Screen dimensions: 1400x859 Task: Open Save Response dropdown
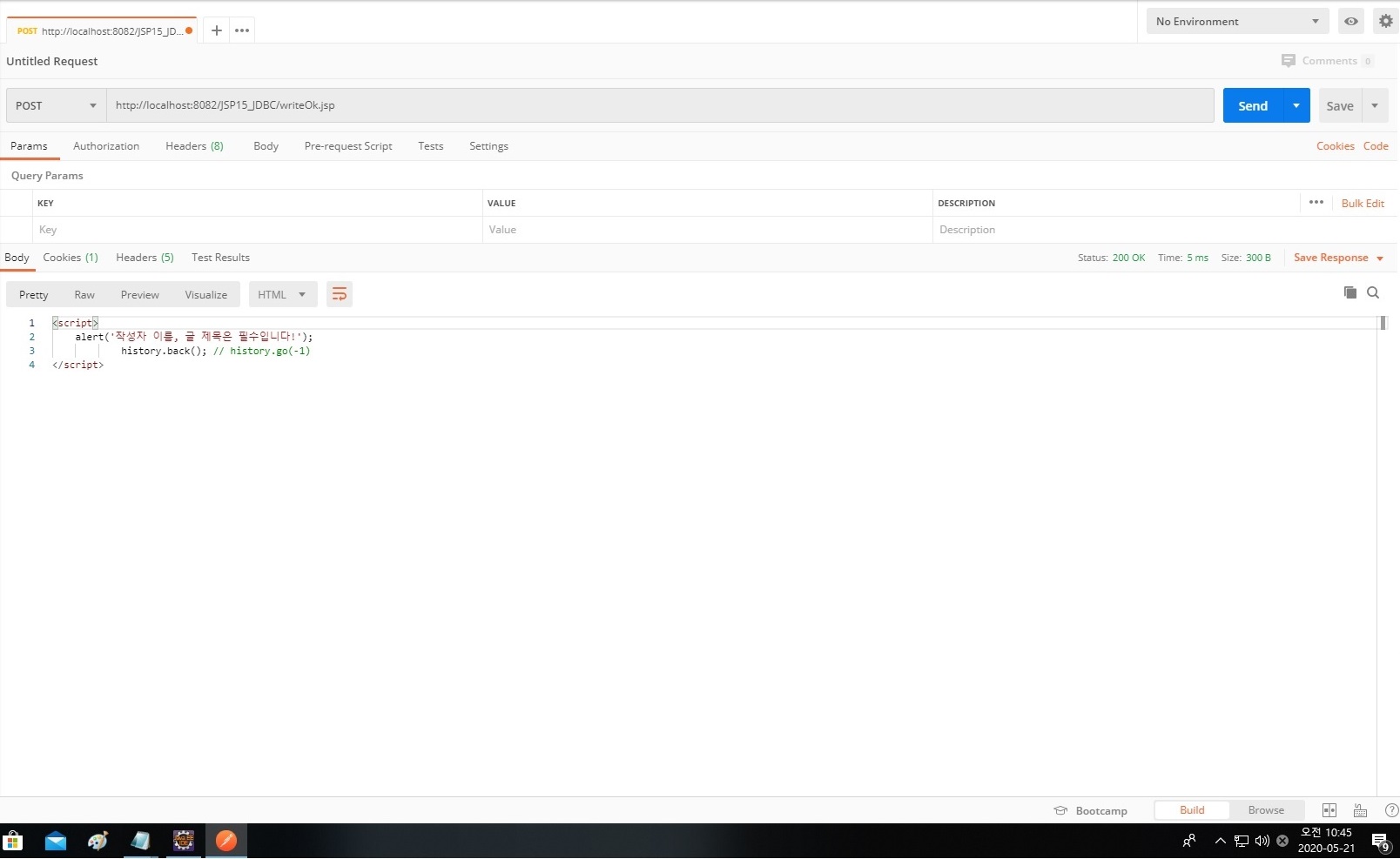point(1338,258)
